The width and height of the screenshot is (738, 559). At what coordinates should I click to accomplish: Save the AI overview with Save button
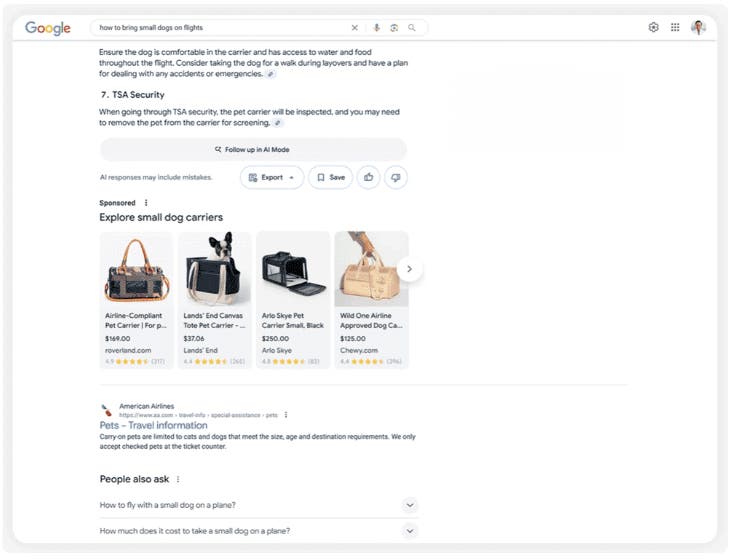click(x=330, y=177)
